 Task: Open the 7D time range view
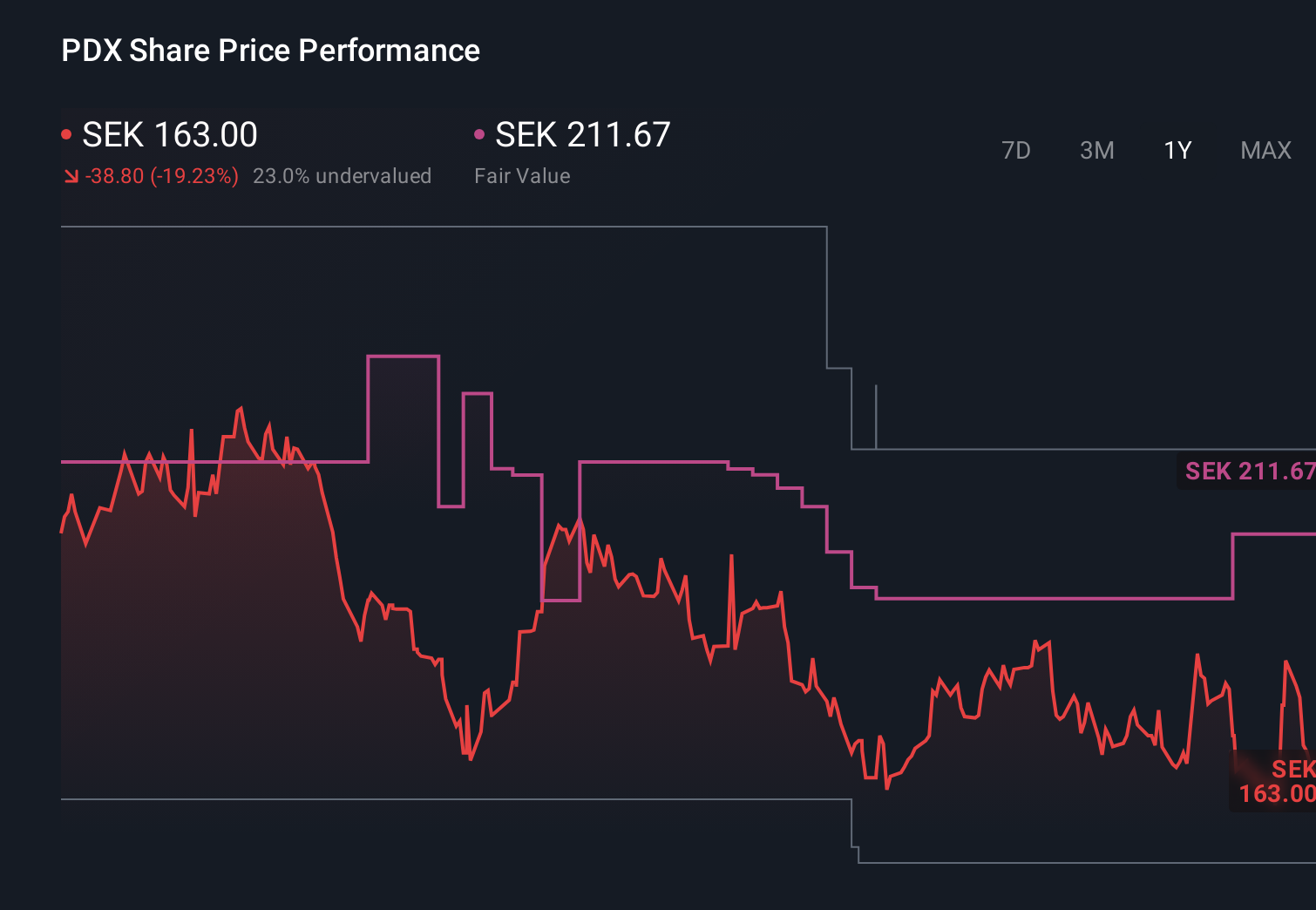[1016, 150]
